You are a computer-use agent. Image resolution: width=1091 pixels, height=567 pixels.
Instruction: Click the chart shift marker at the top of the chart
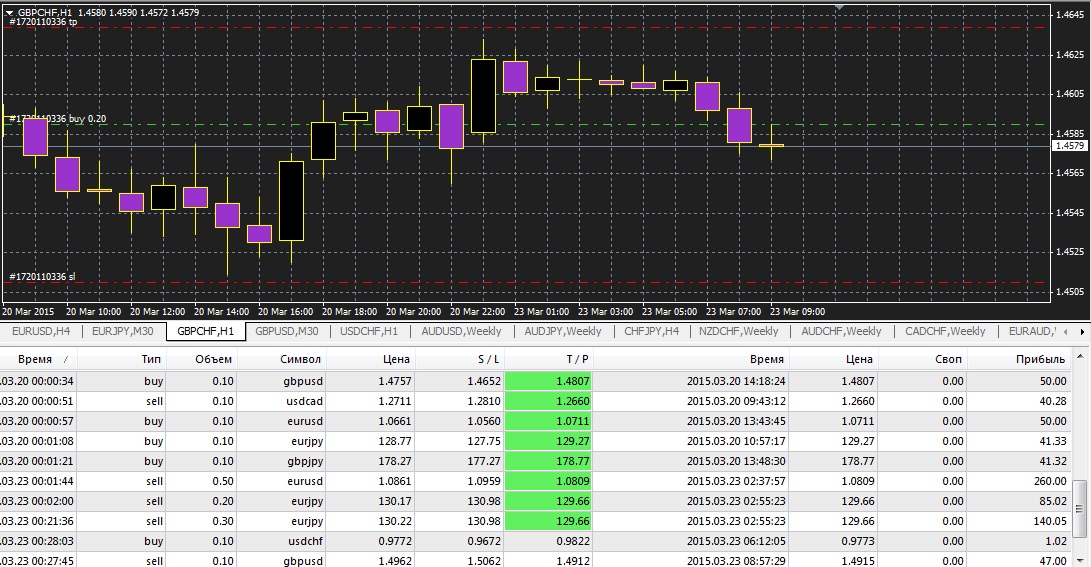[839, 7]
